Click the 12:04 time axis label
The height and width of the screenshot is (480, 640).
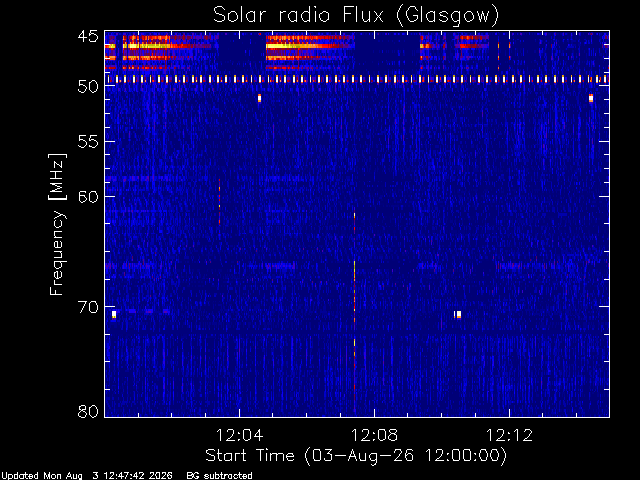[x=239, y=435]
